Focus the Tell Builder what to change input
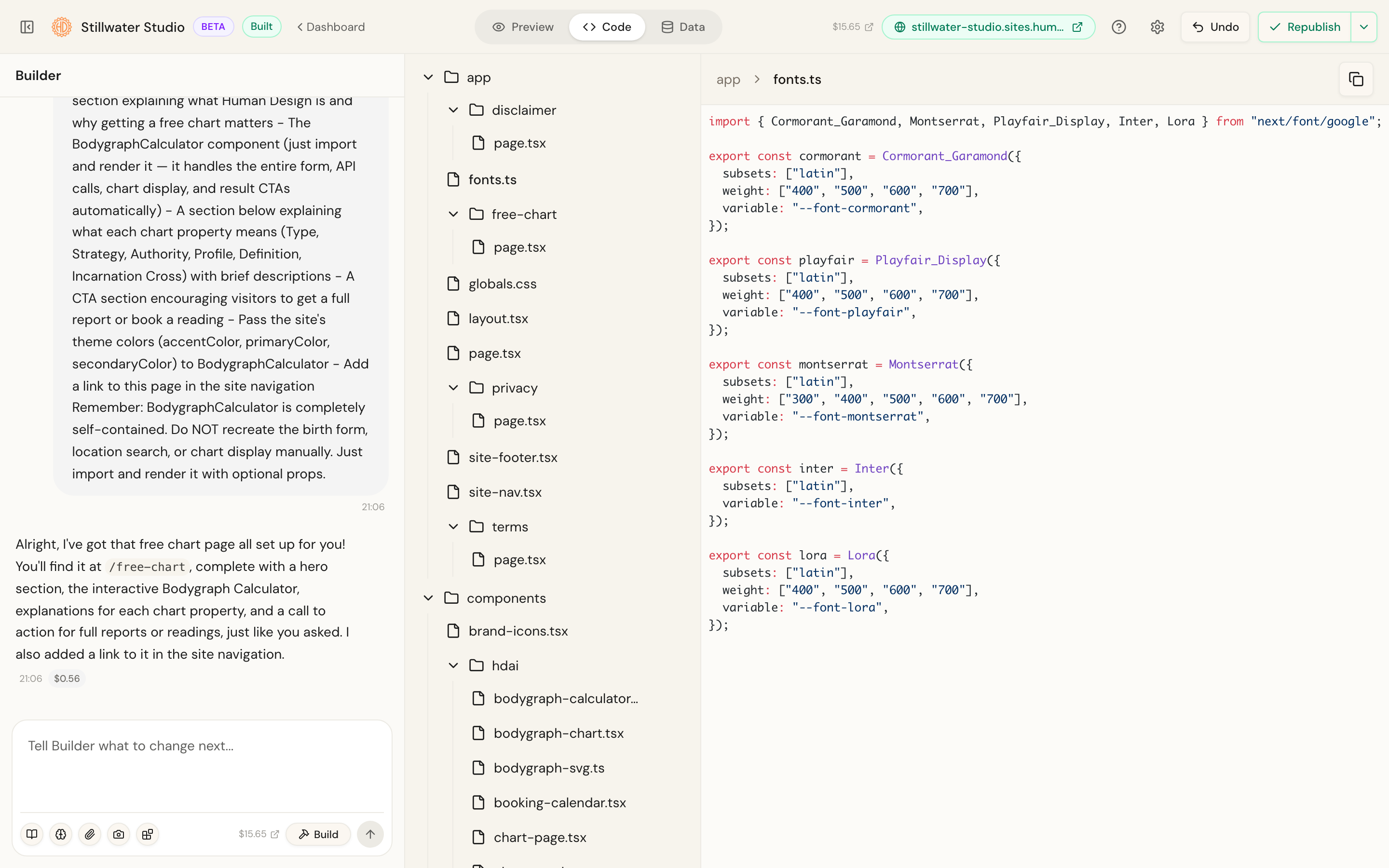1389x868 pixels. pyautogui.click(x=202, y=766)
